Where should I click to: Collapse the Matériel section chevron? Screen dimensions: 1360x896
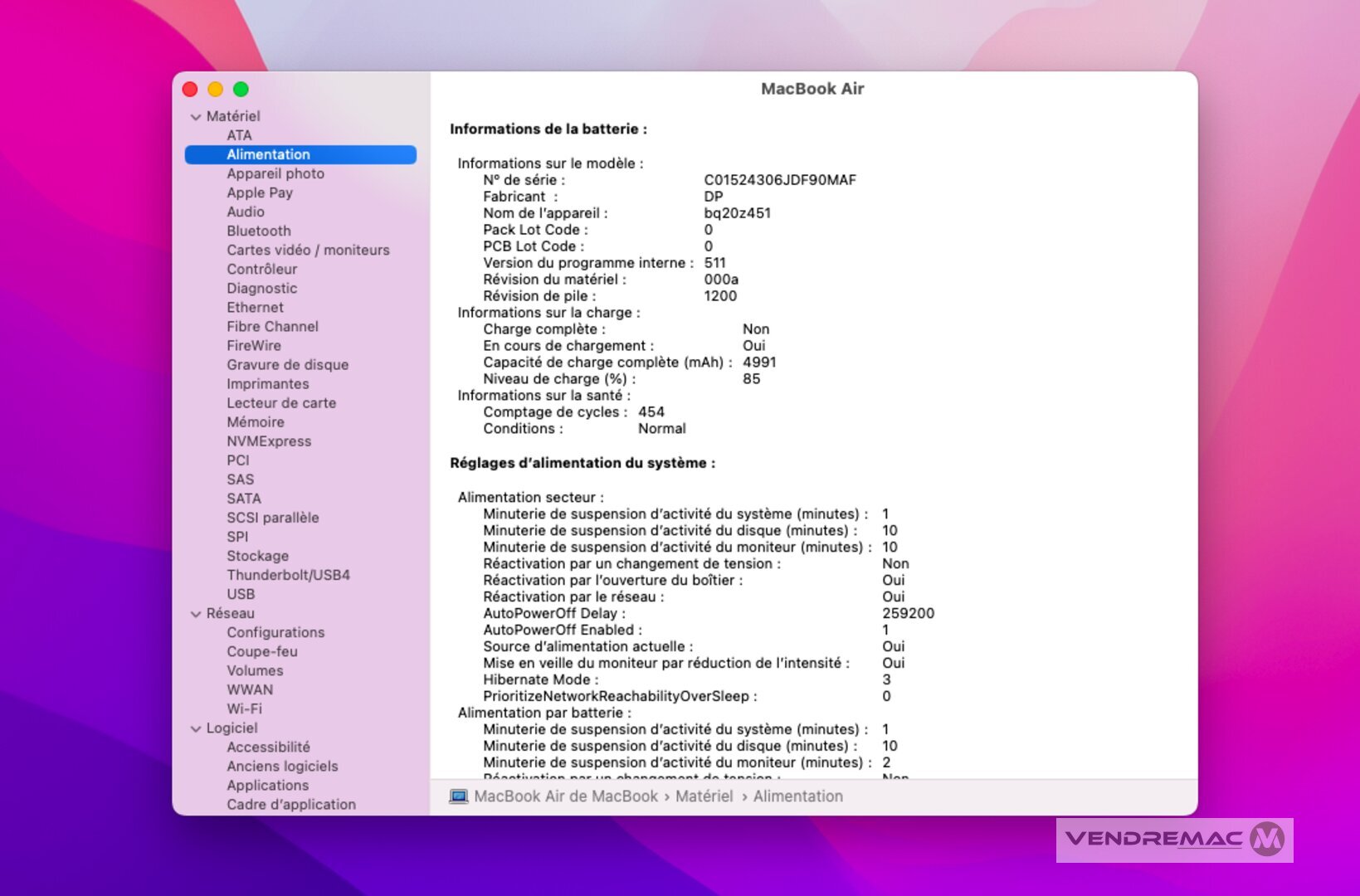[x=196, y=117]
